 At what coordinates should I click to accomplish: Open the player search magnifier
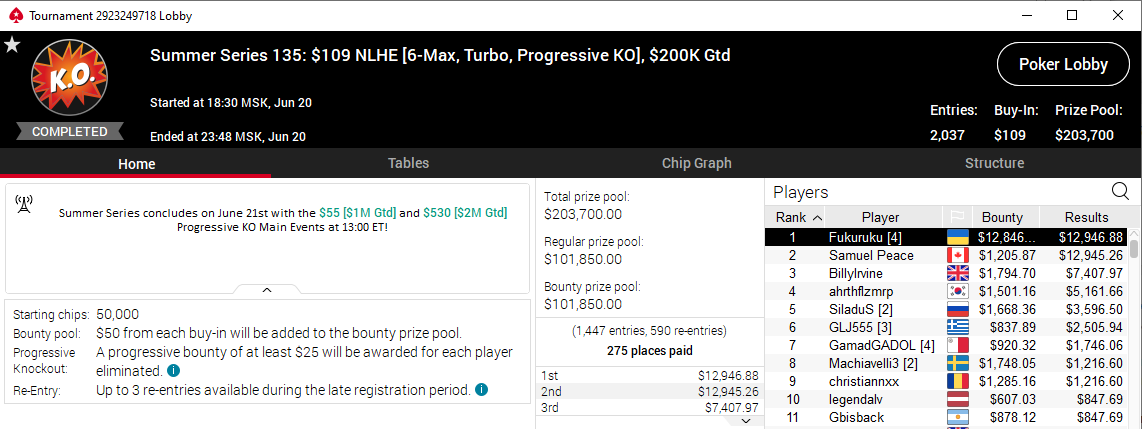(x=1119, y=192)
